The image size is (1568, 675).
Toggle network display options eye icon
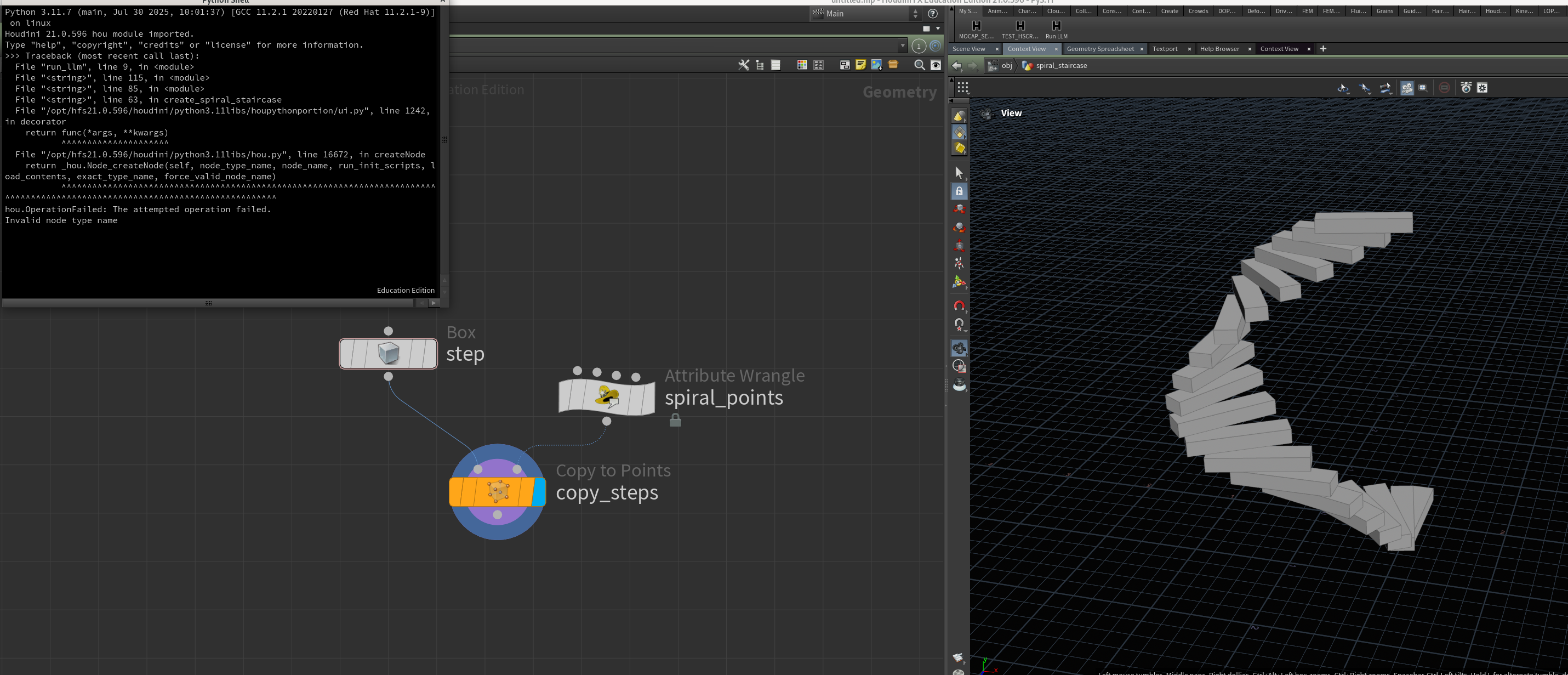936,65
